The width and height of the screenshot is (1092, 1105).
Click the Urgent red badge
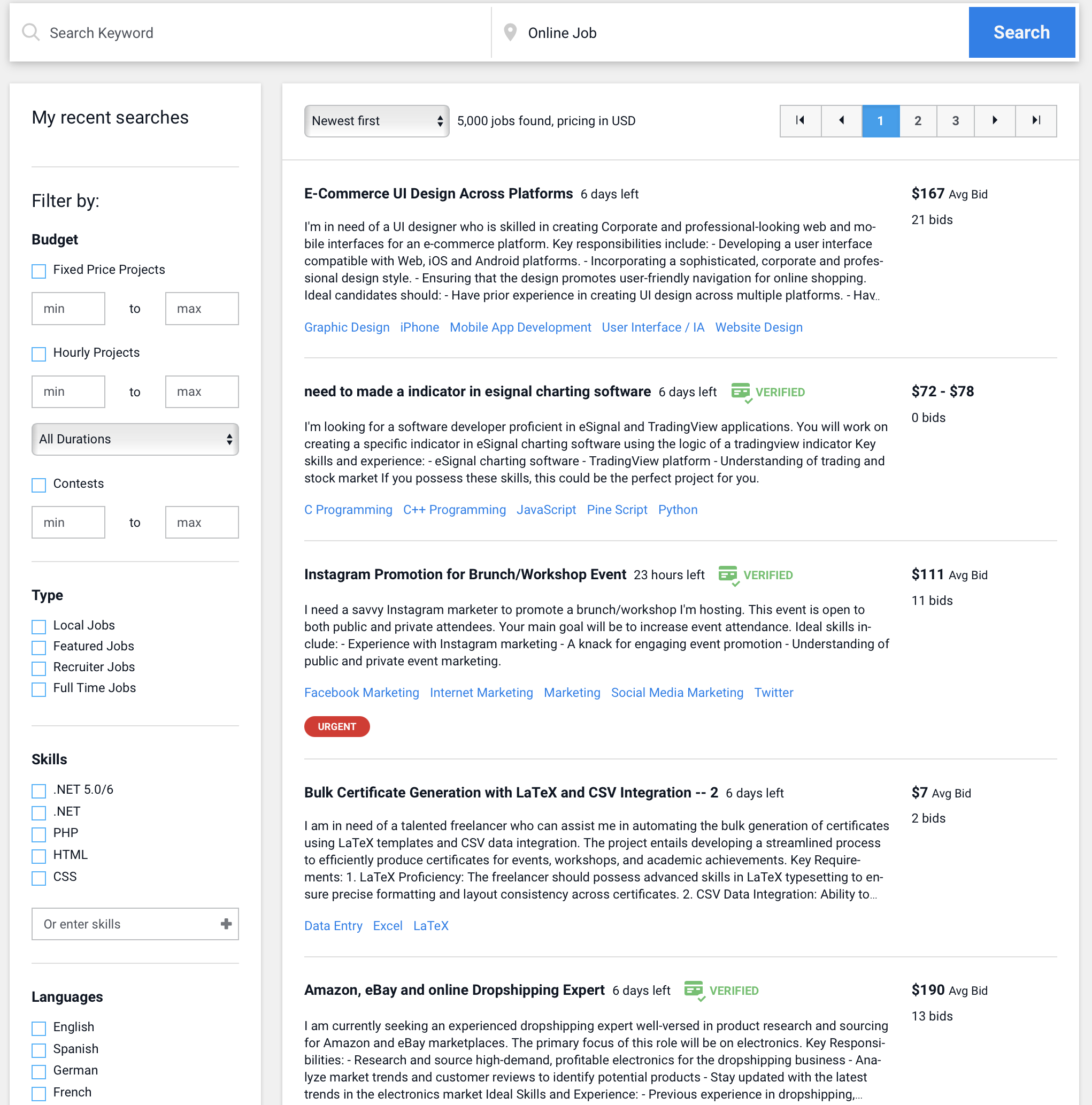coord(336,726)
